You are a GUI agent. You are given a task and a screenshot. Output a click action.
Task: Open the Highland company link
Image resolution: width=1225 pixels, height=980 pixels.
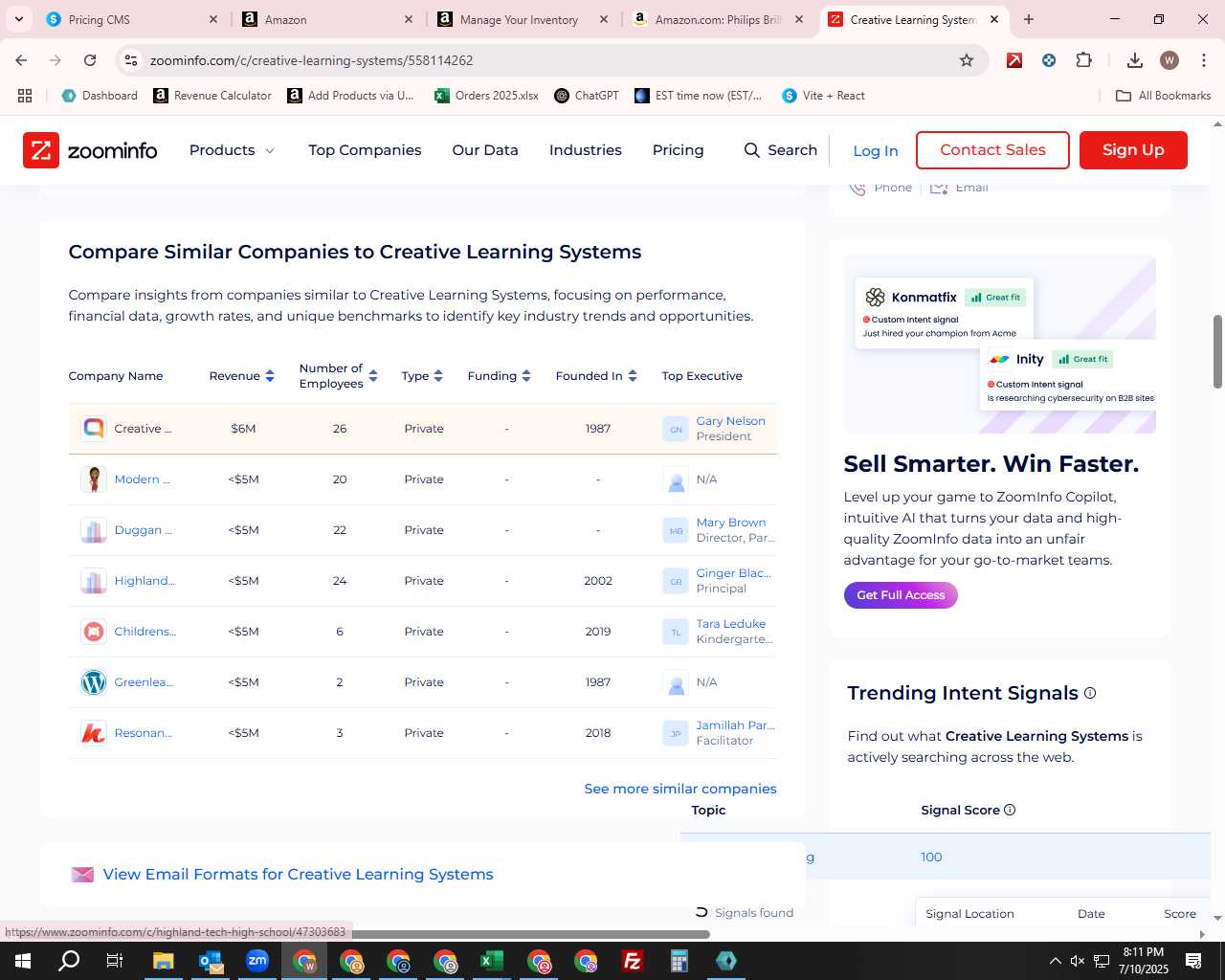[145, 581]
